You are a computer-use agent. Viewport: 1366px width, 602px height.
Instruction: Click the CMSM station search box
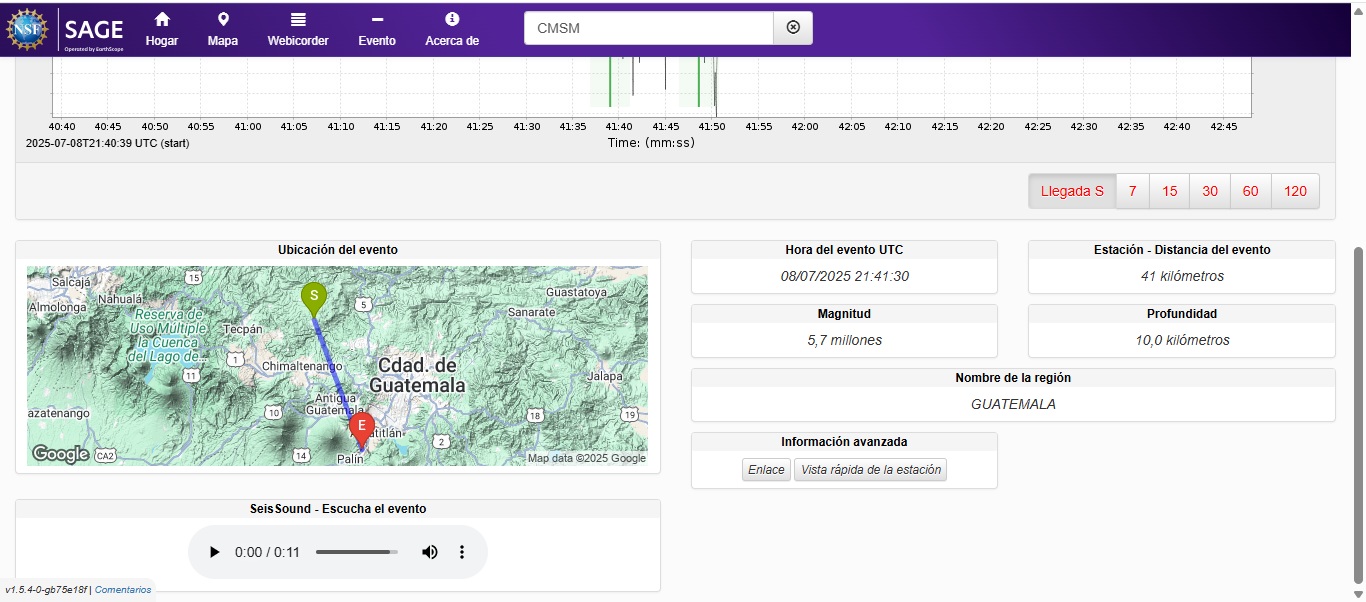648,28
